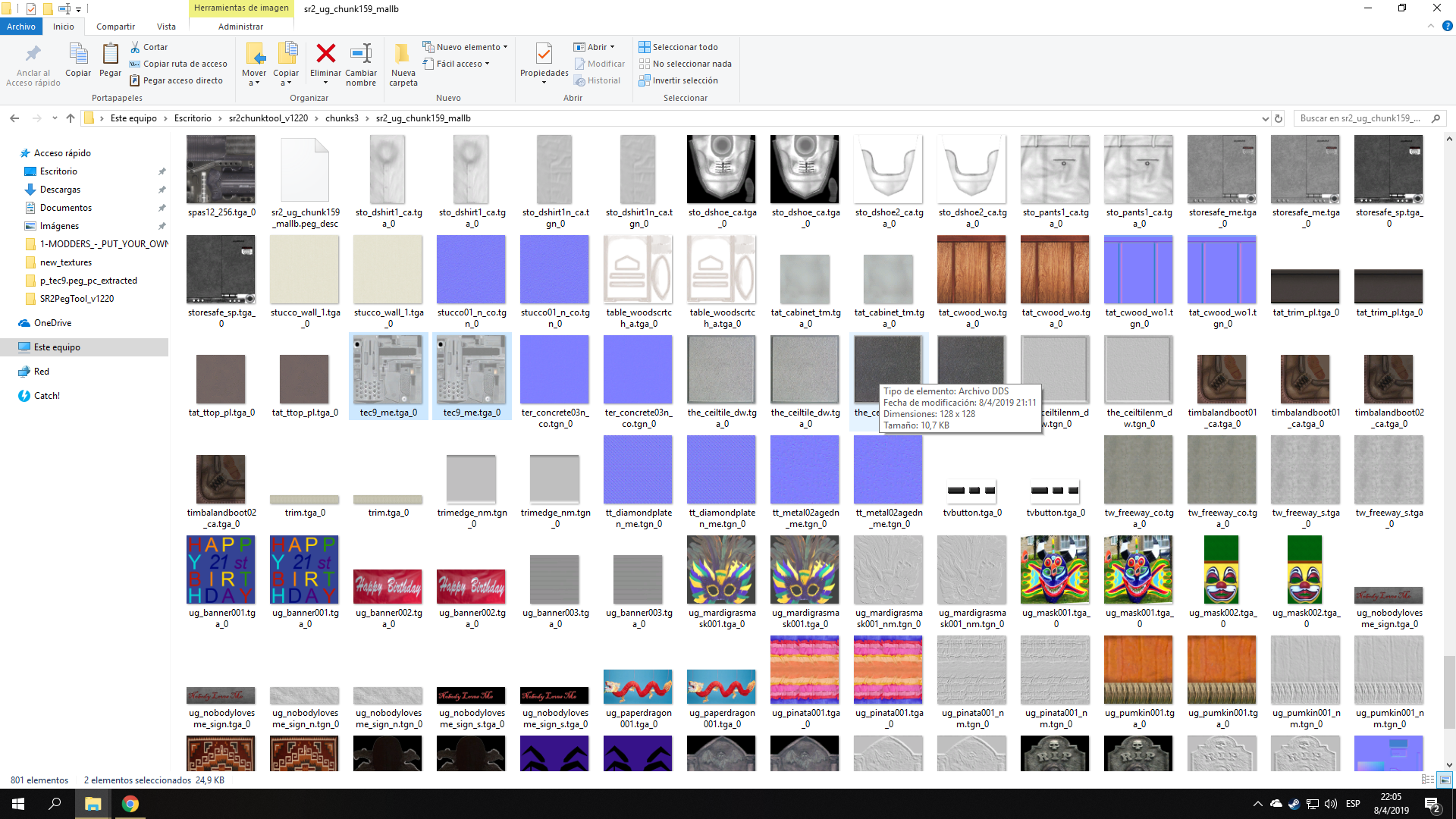Click the refresh button beside address bar
This screenshot has width=1456, height=819.
coord(1279,118)
